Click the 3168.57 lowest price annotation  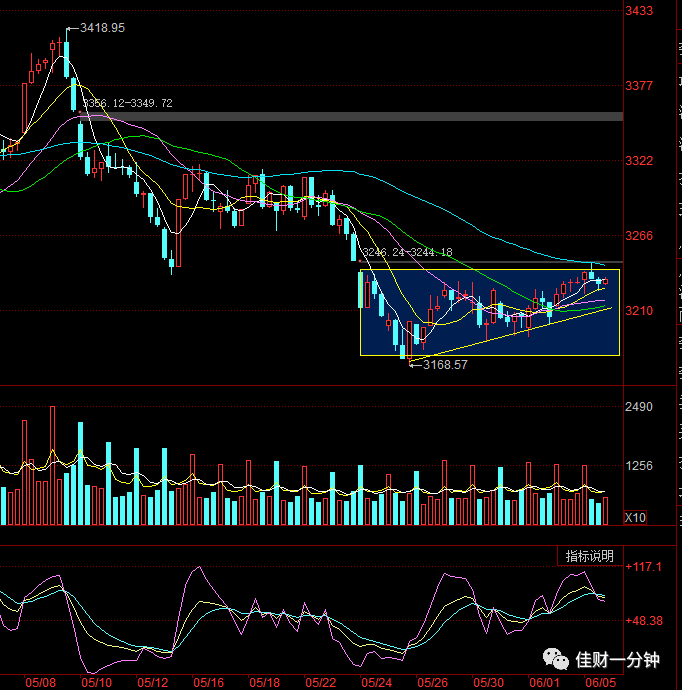point(445,364)
